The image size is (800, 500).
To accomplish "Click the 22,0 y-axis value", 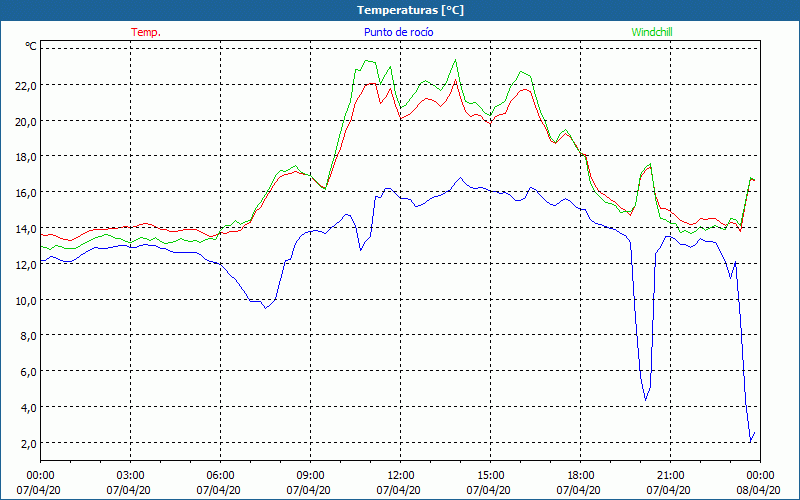I will tap(27, 86).
